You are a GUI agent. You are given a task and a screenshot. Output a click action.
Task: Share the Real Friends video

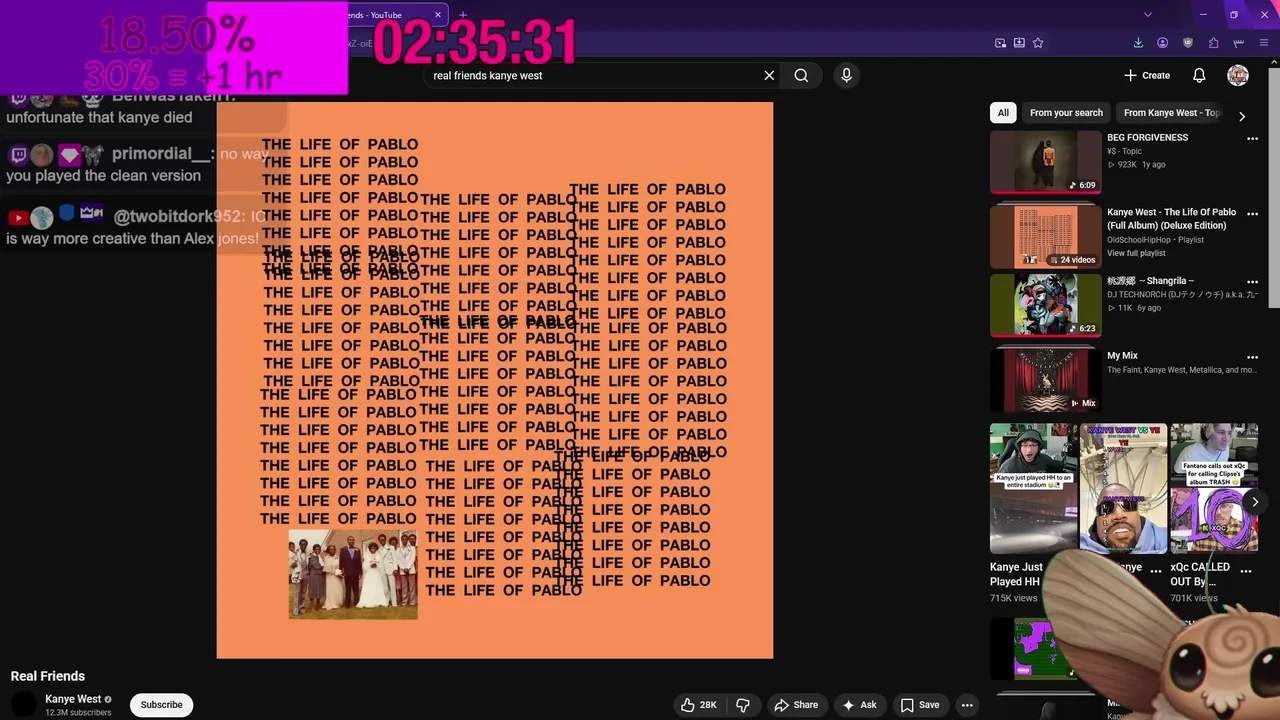pyautogui.click(x=796, y=705)
